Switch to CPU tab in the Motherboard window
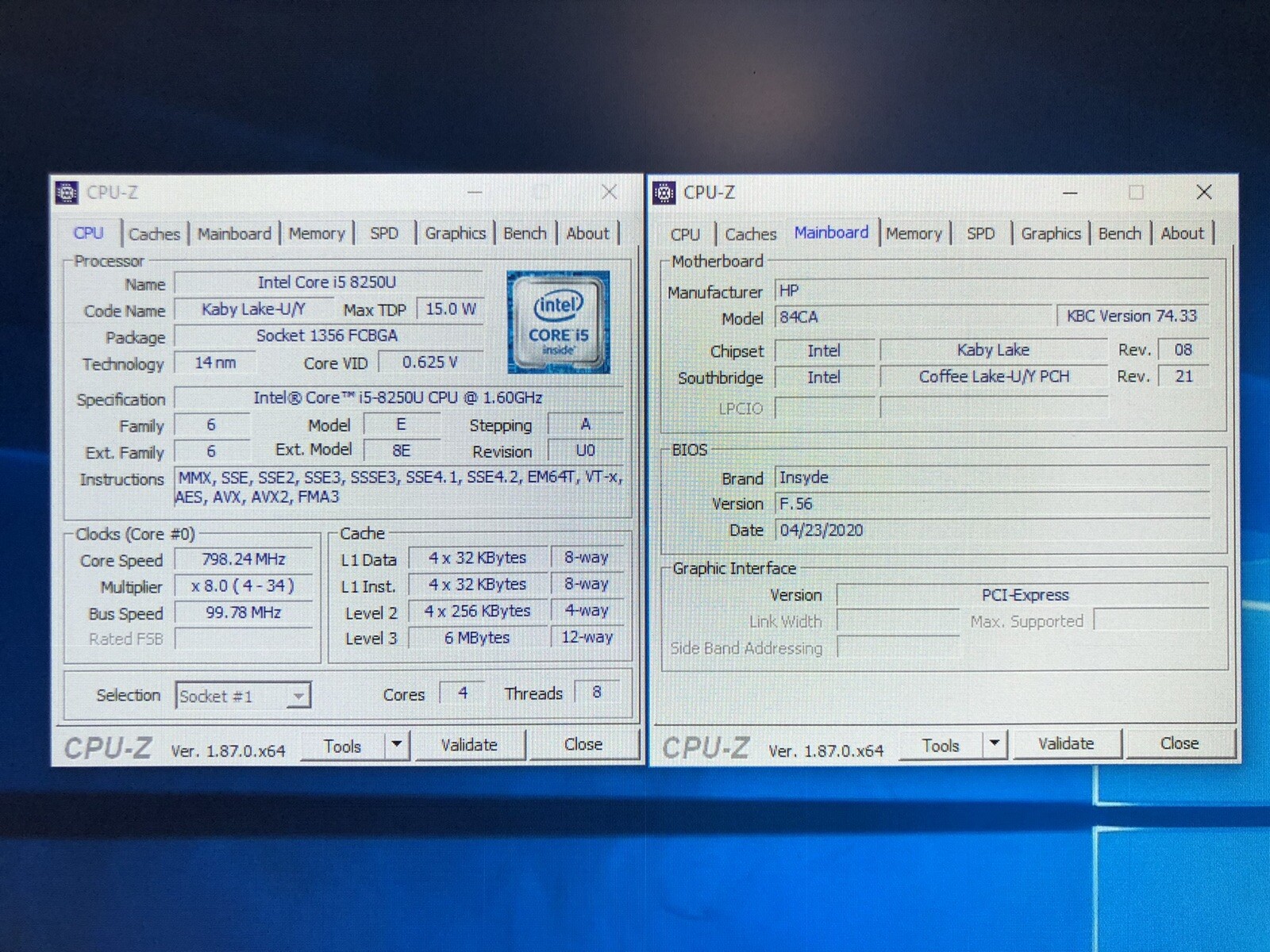The image size is (1270, 952). [685, 235]
